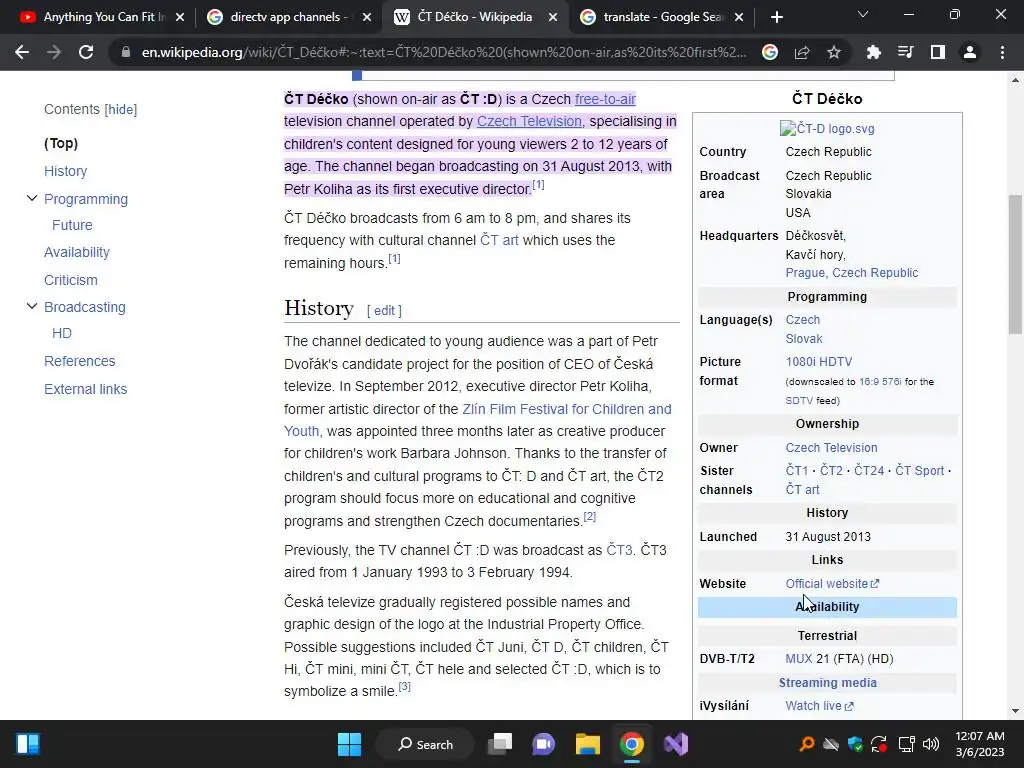
Task: Open citation [3] reference
Action: pyautogui.click(x=405, y=686)
